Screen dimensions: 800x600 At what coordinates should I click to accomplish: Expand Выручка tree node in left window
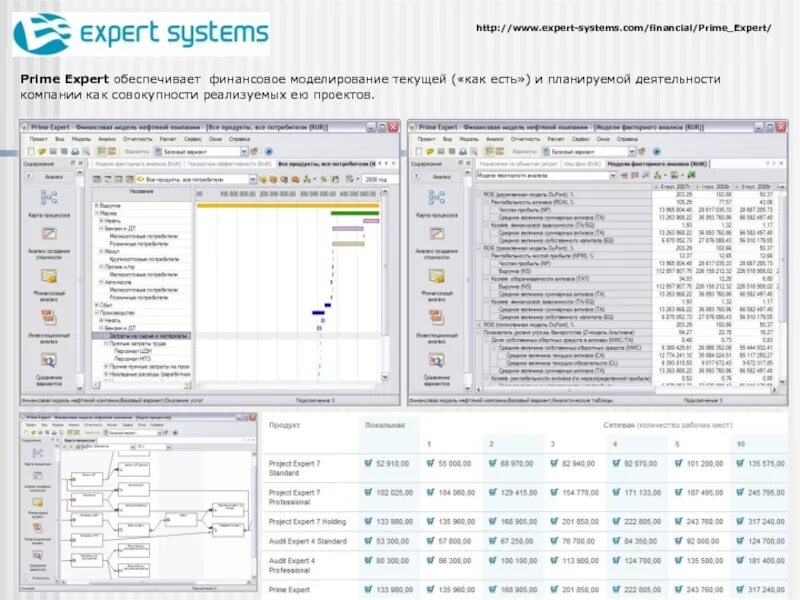pos(97,205)
